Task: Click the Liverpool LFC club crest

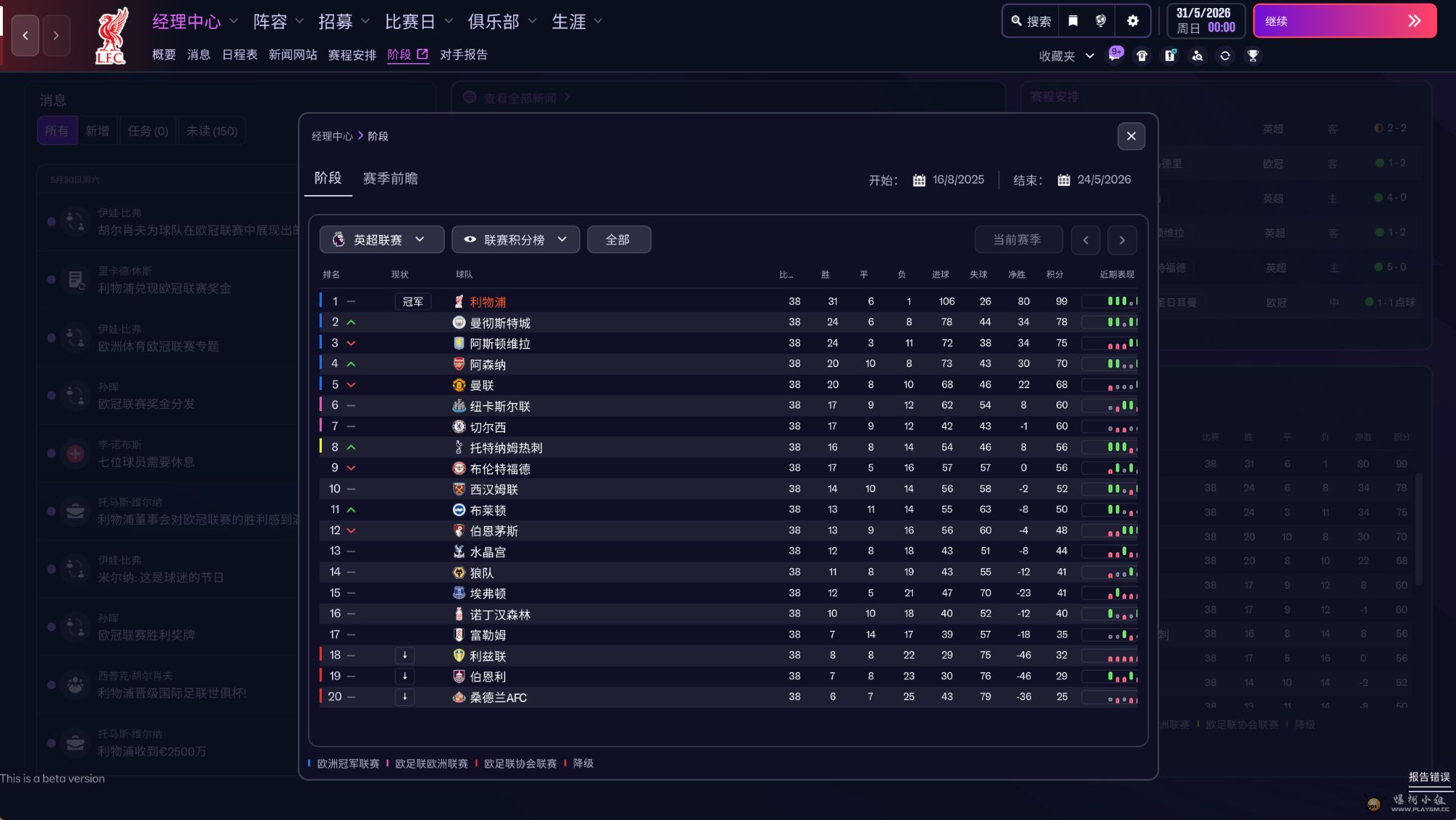Action: coord(112,36)
